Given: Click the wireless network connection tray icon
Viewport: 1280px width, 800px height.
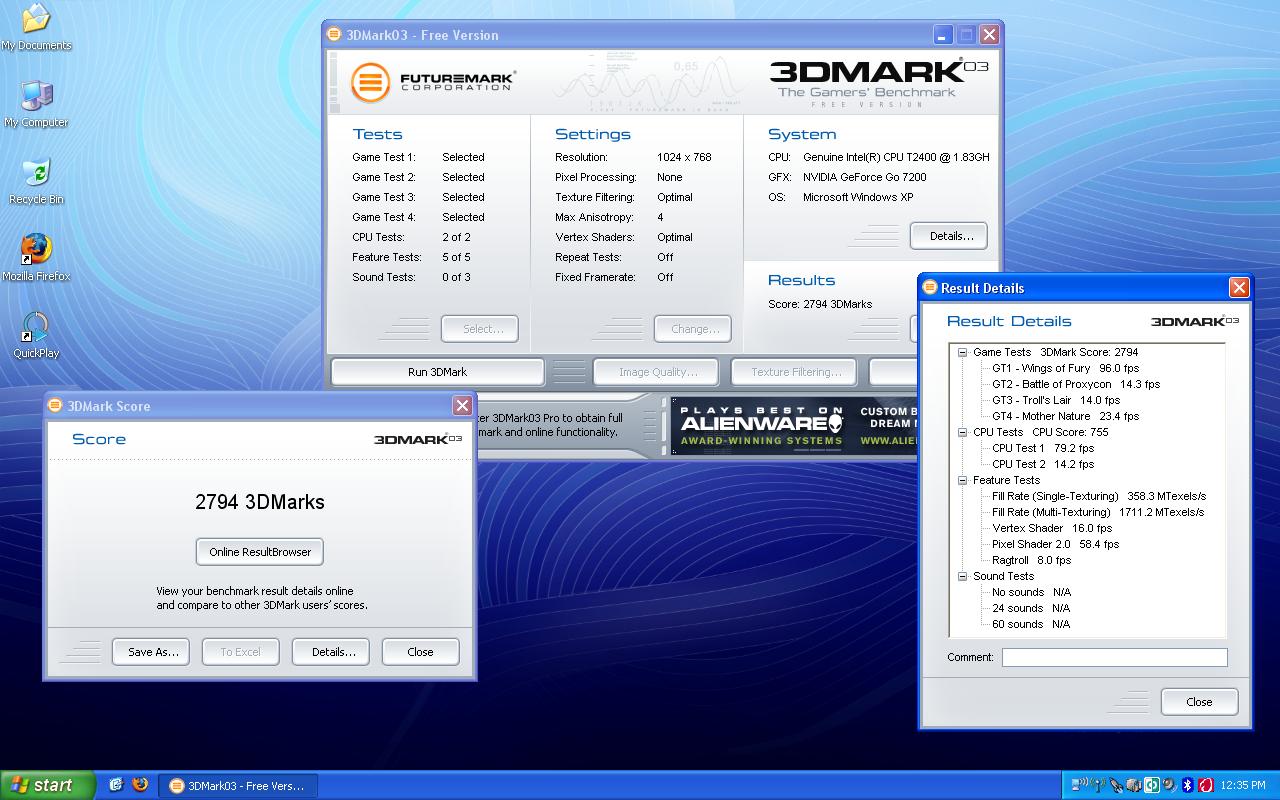Looking at the screenshot, I should tap(1079, 785).
